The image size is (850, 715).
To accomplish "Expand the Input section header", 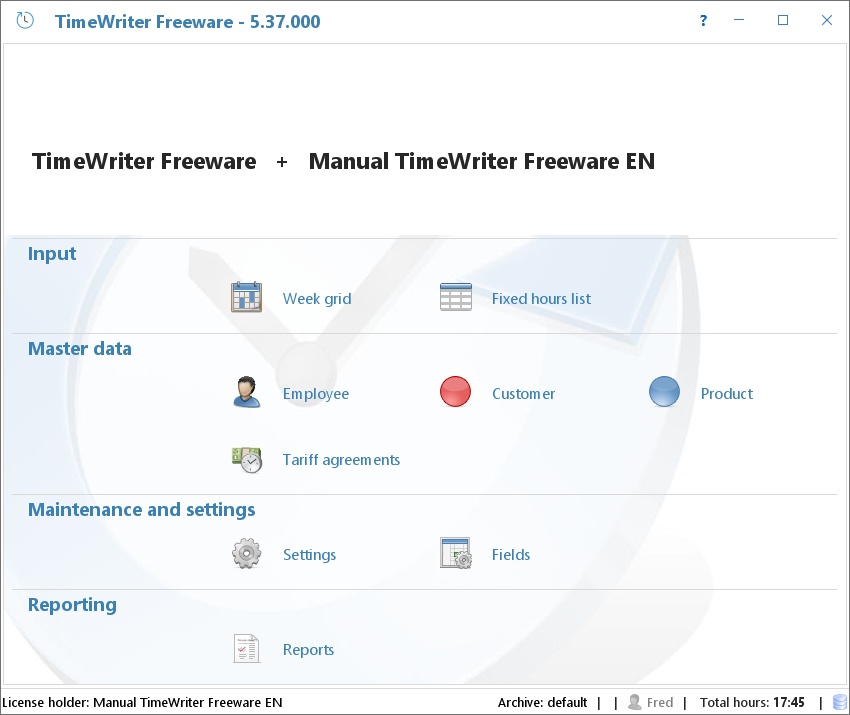I will pos(51,253).
